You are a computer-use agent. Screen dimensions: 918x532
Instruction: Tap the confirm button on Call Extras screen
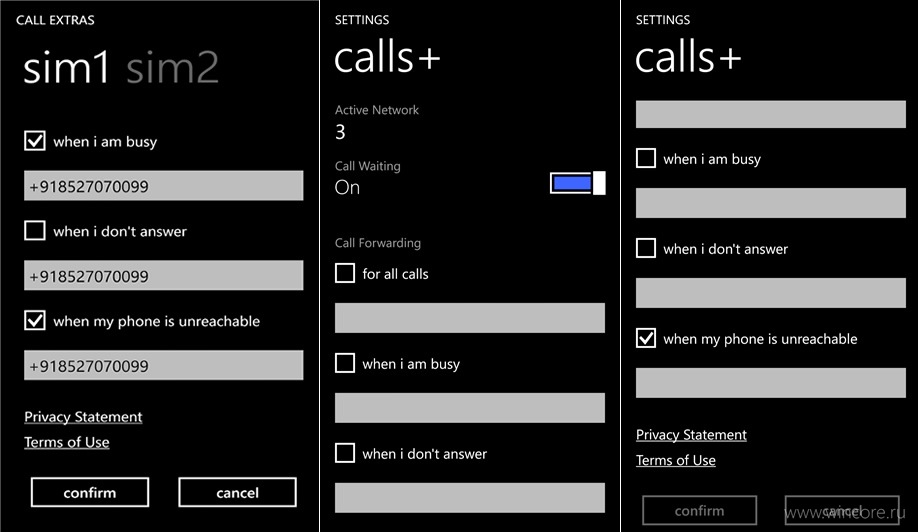tap(90, 492)
